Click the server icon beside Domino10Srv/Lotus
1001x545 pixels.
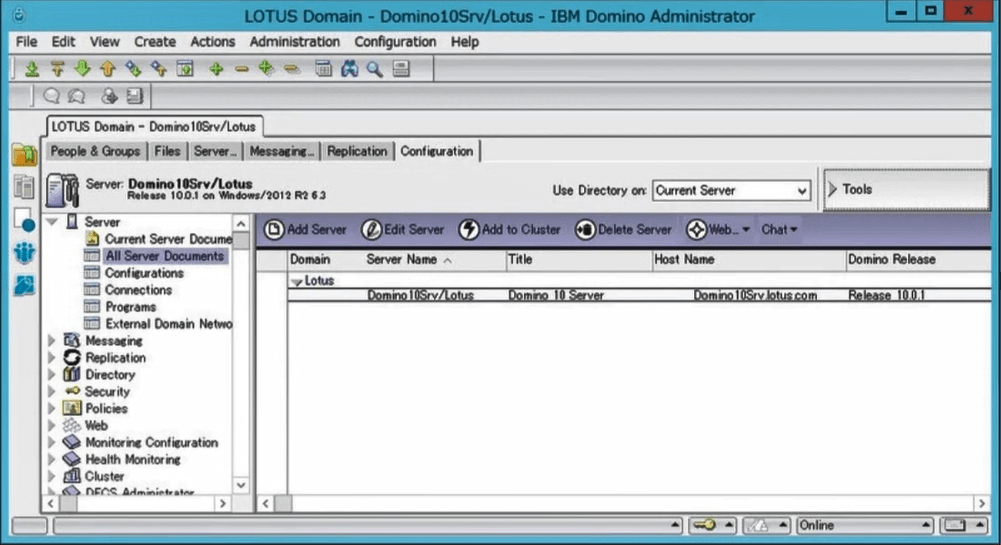[x=63, y=190]
